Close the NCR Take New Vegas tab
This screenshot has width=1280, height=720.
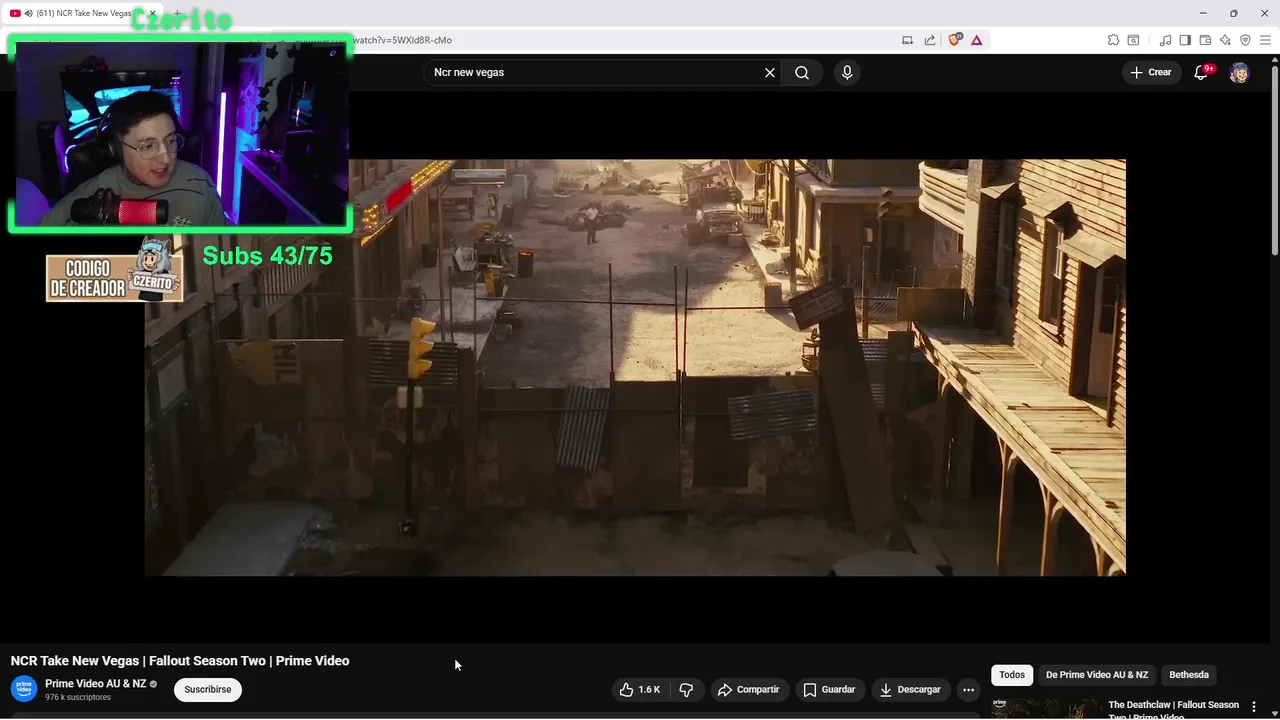(153, 13)
